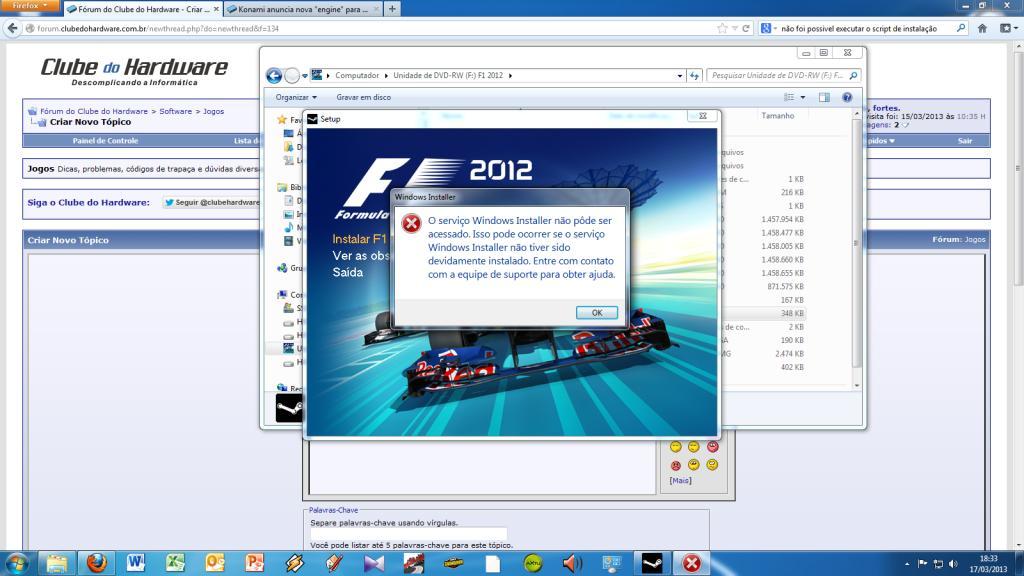Open the Organizar menu in Explorer
The width and height of the screenshot is (1024, 576).
(296, 97)
